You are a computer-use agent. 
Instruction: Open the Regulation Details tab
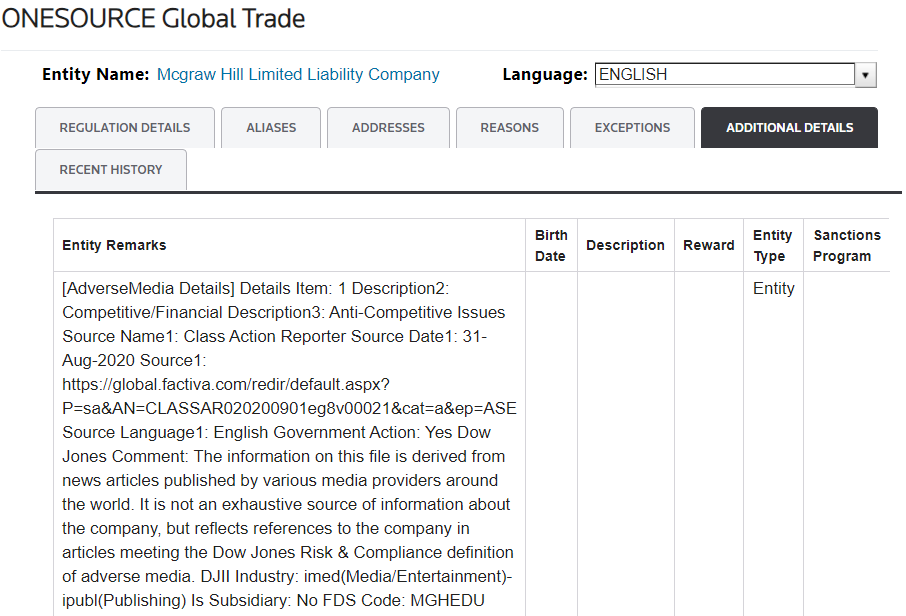125,128
